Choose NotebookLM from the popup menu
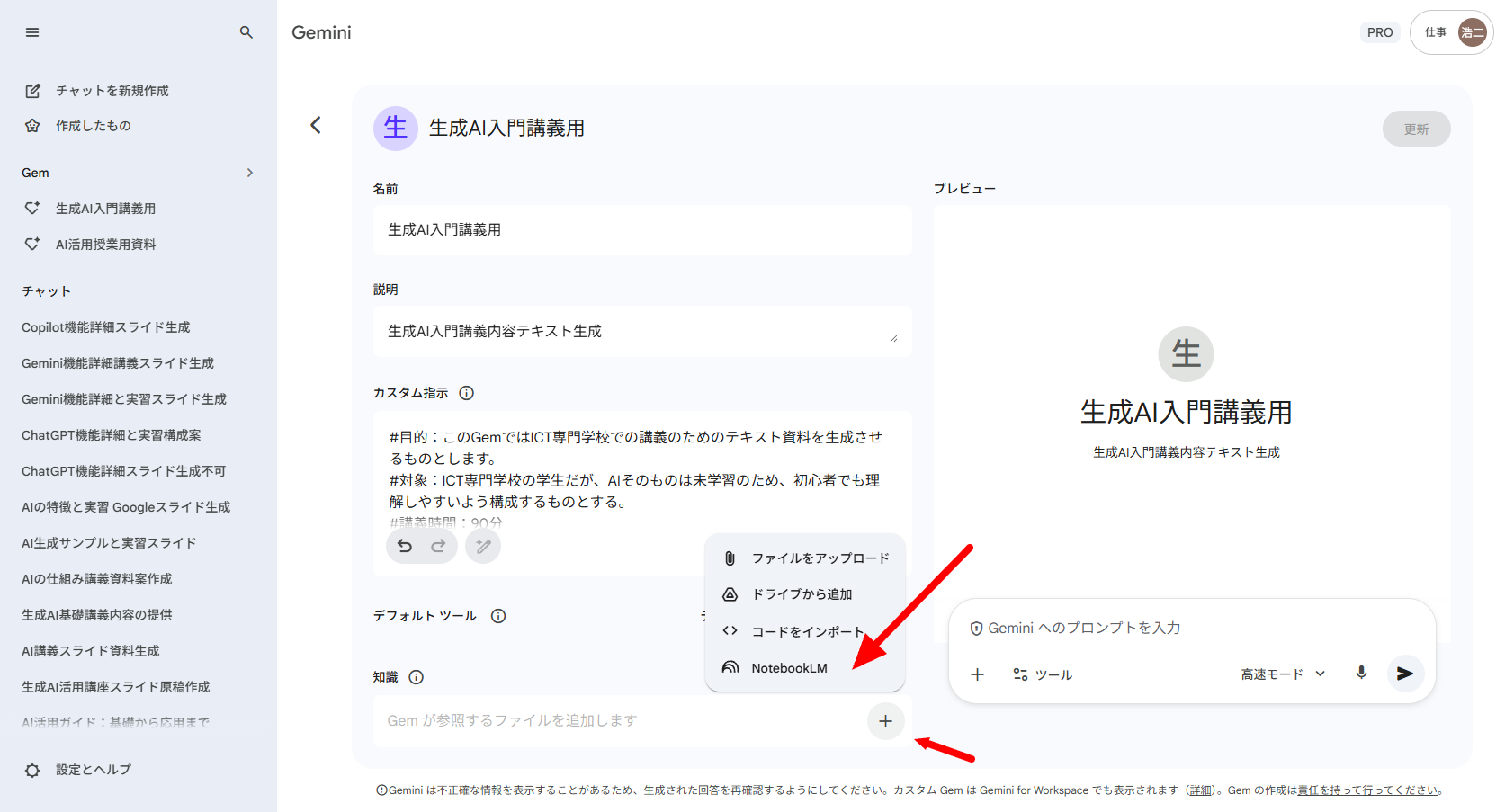This screenshot has width=1505, height=812. [x=788, y=668]
